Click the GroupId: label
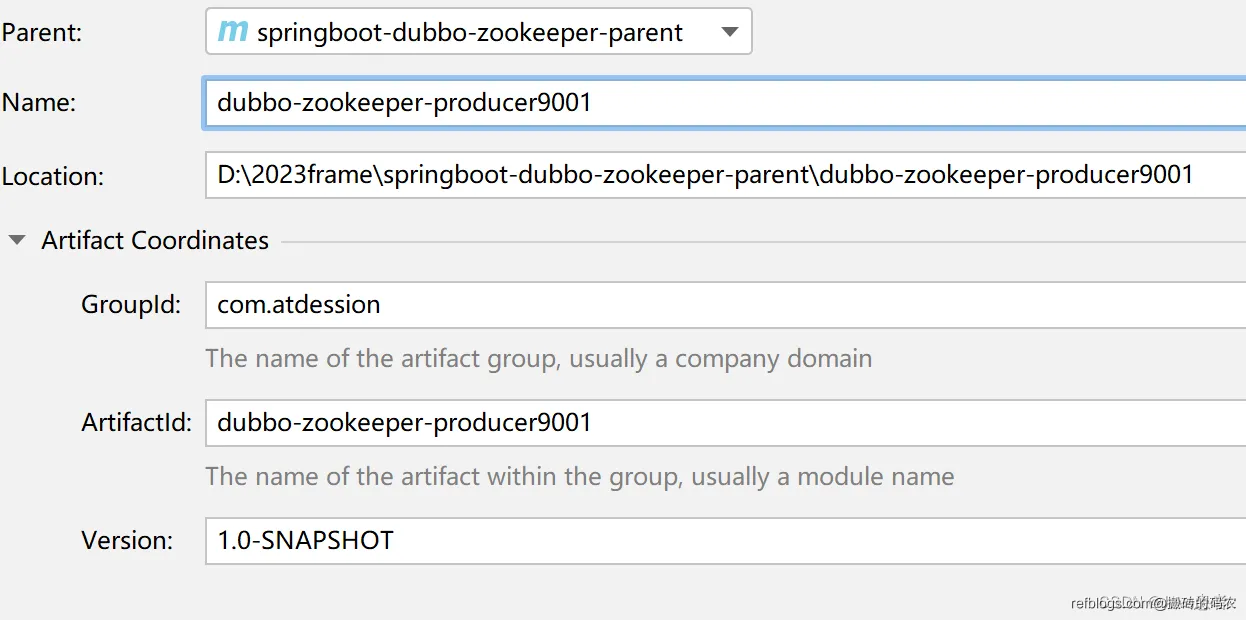Screen dimensions: 1246x620 [x=131, y=304]
